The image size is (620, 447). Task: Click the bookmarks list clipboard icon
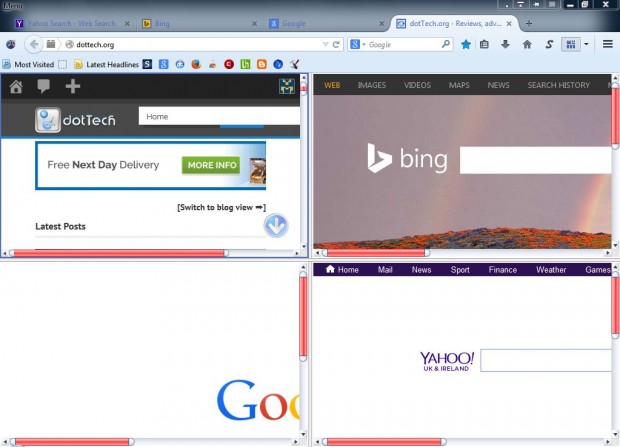coord(484,44)
